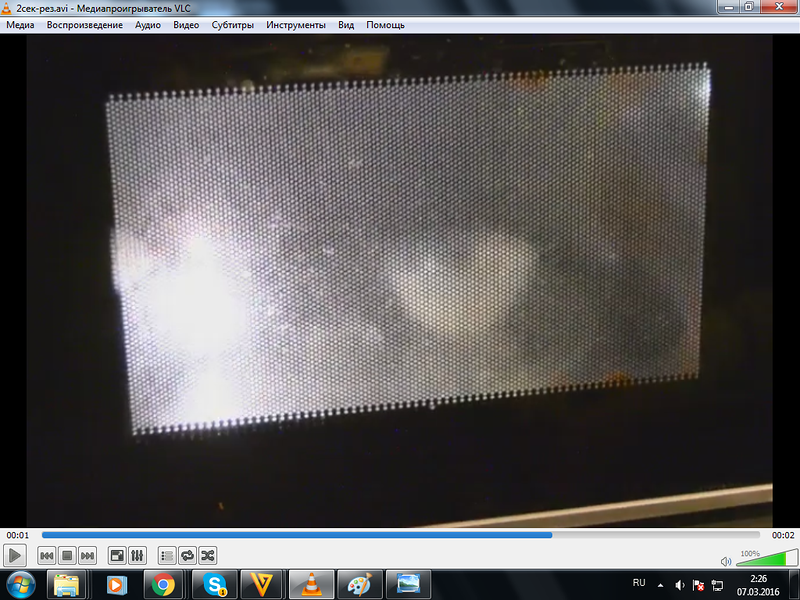Stop playback with the square button

click(x=67, y=555)
